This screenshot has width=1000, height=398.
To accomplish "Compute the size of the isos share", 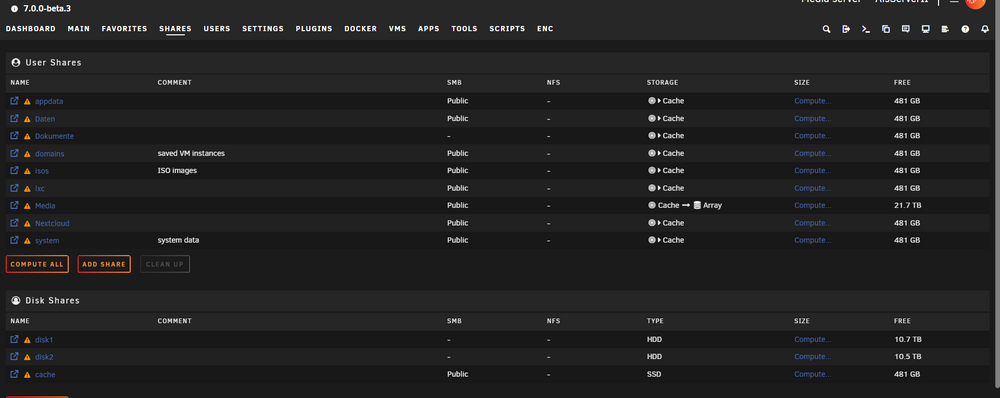I will coord(812,170).
